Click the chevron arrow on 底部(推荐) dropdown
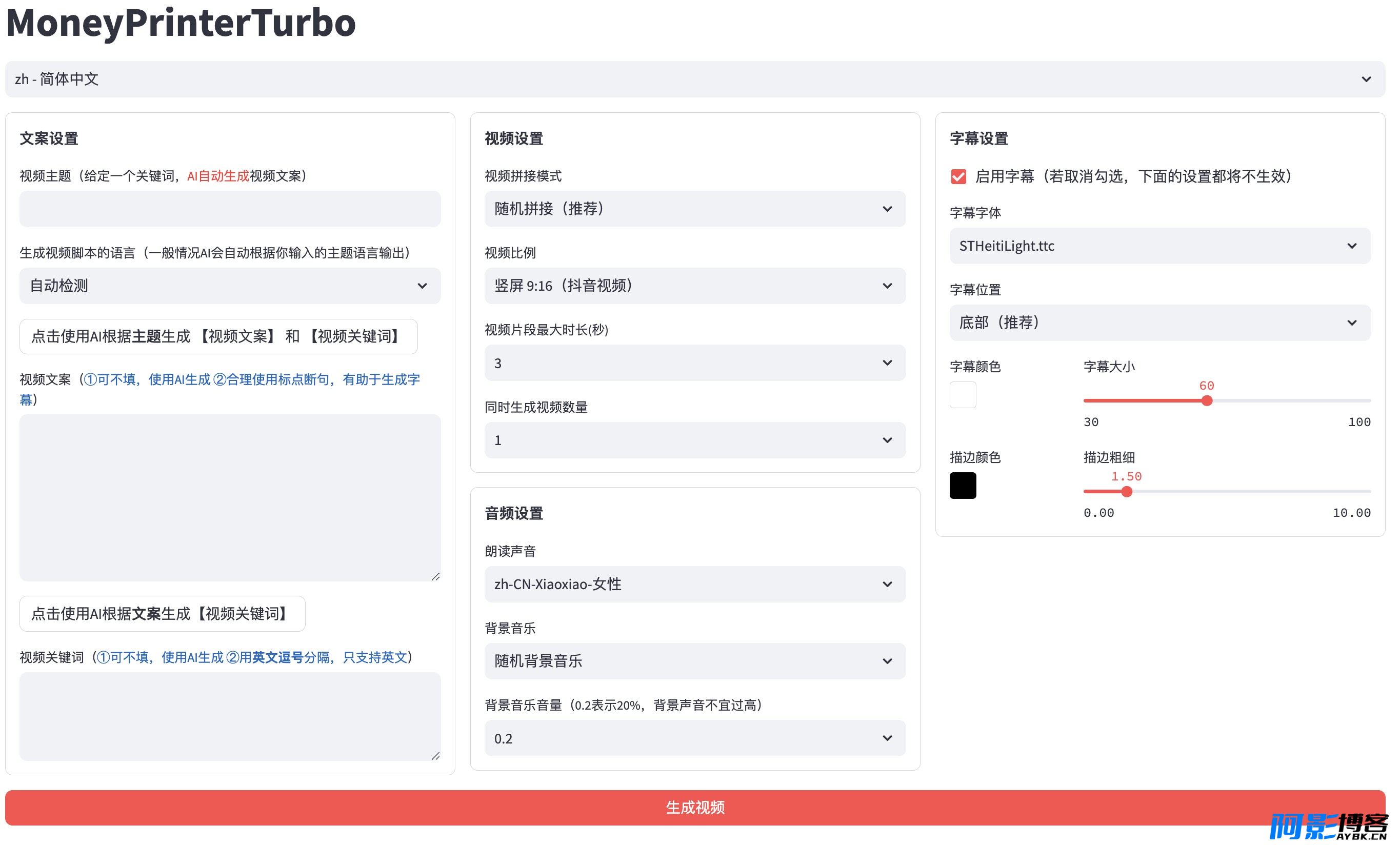The height and width of the screenshot is (845, 1400). 1352,323
